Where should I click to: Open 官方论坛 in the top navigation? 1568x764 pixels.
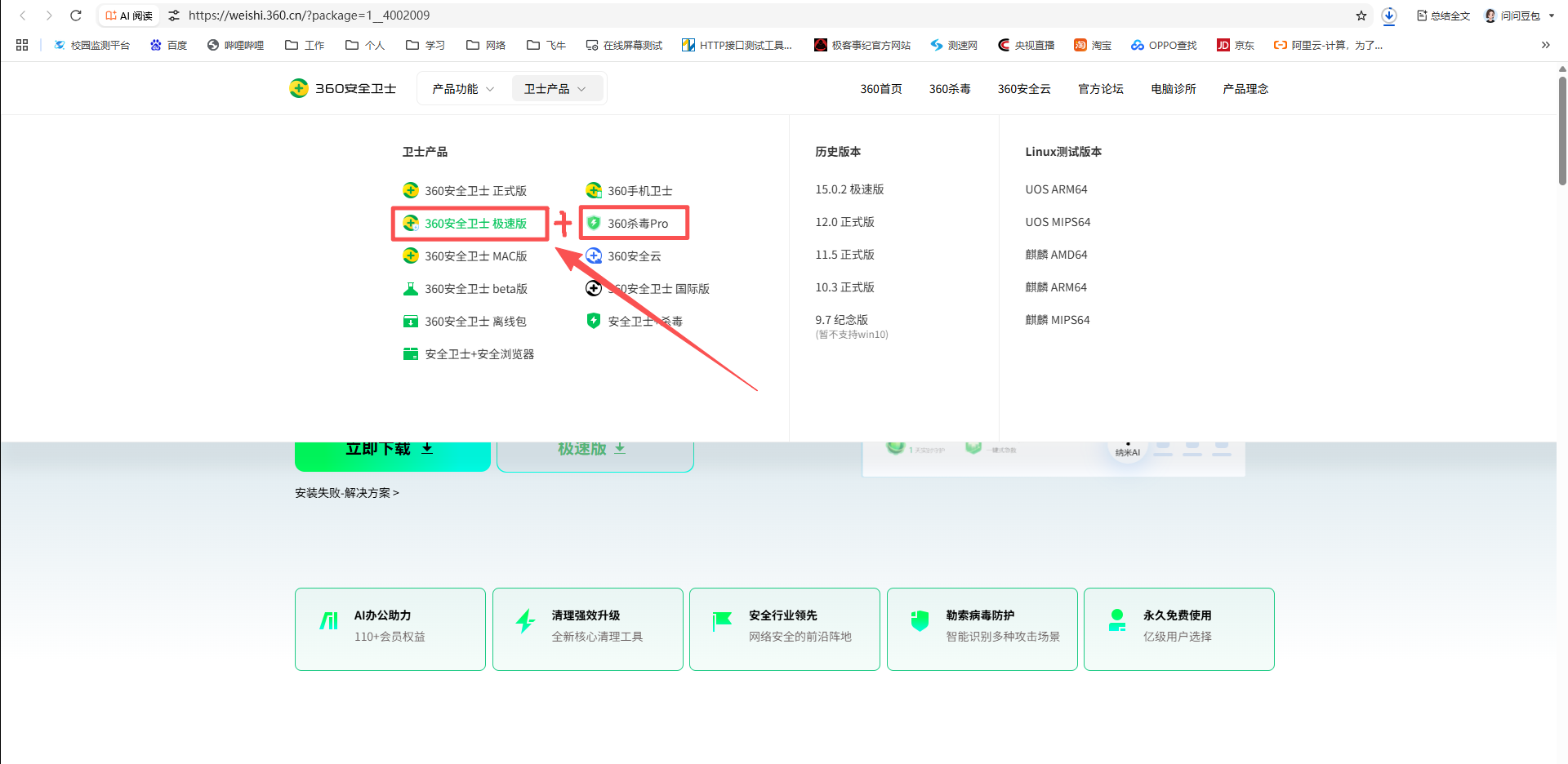coord(1100,89)
